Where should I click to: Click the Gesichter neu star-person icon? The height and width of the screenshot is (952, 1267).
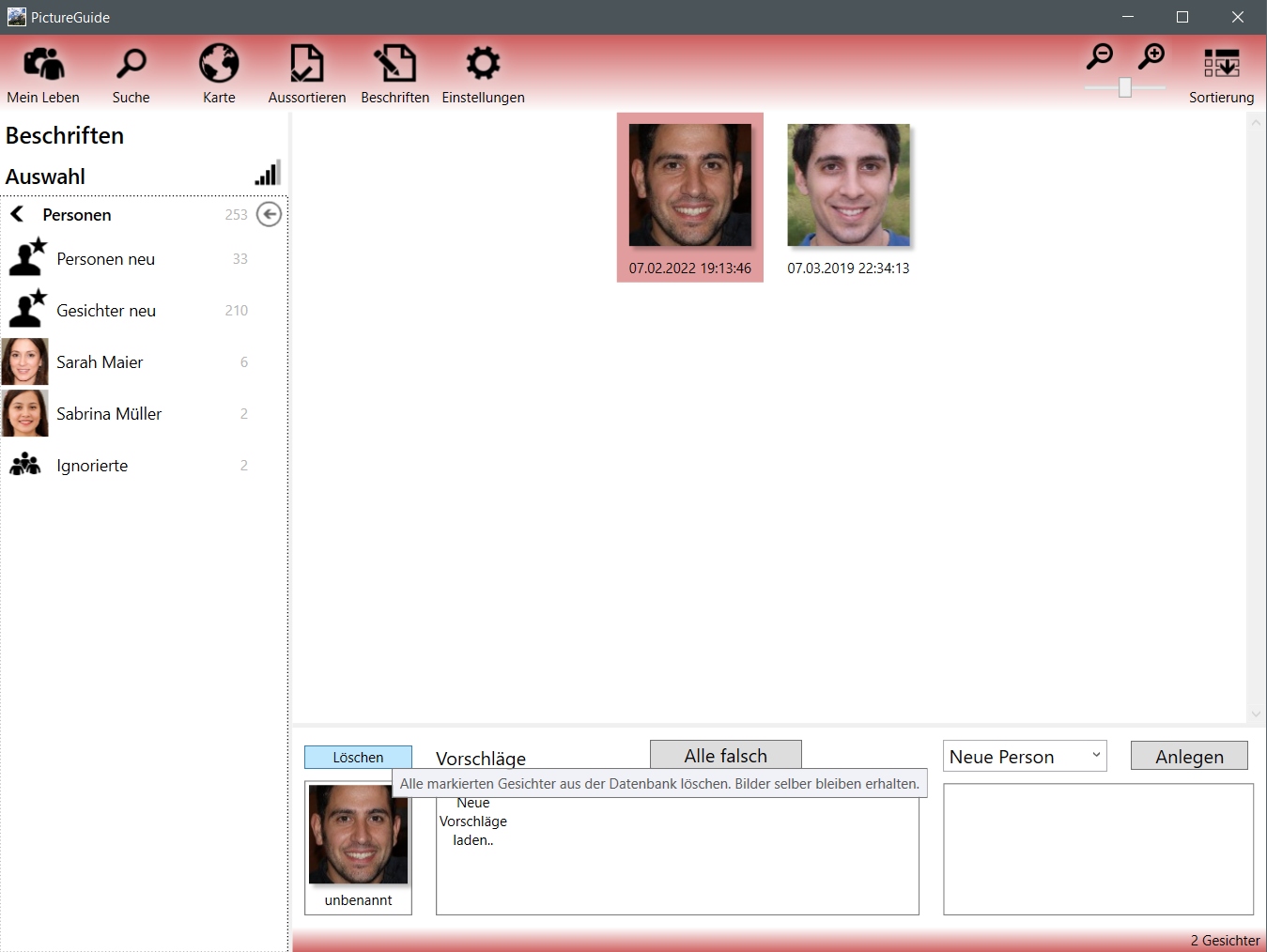pos(27,309)
